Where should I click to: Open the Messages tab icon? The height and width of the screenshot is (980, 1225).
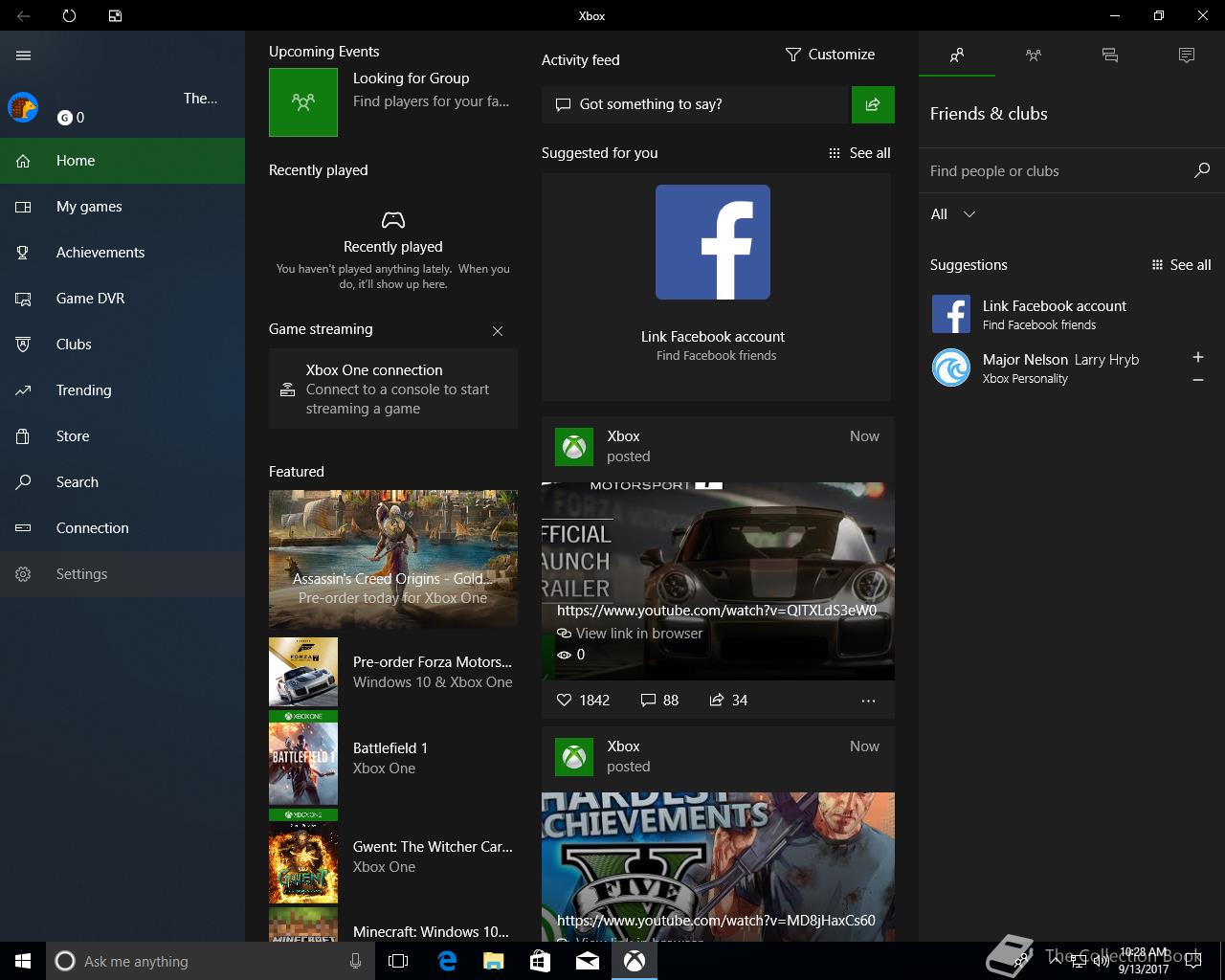[x=1110, y=56]
